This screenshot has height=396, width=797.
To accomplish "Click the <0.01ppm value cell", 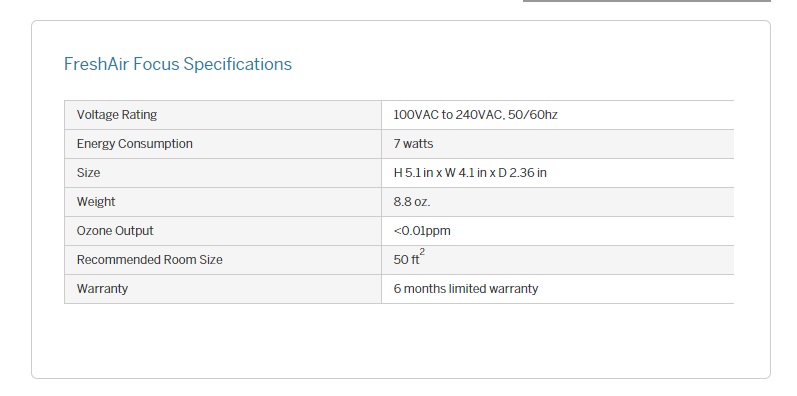I will pos(558,231).
